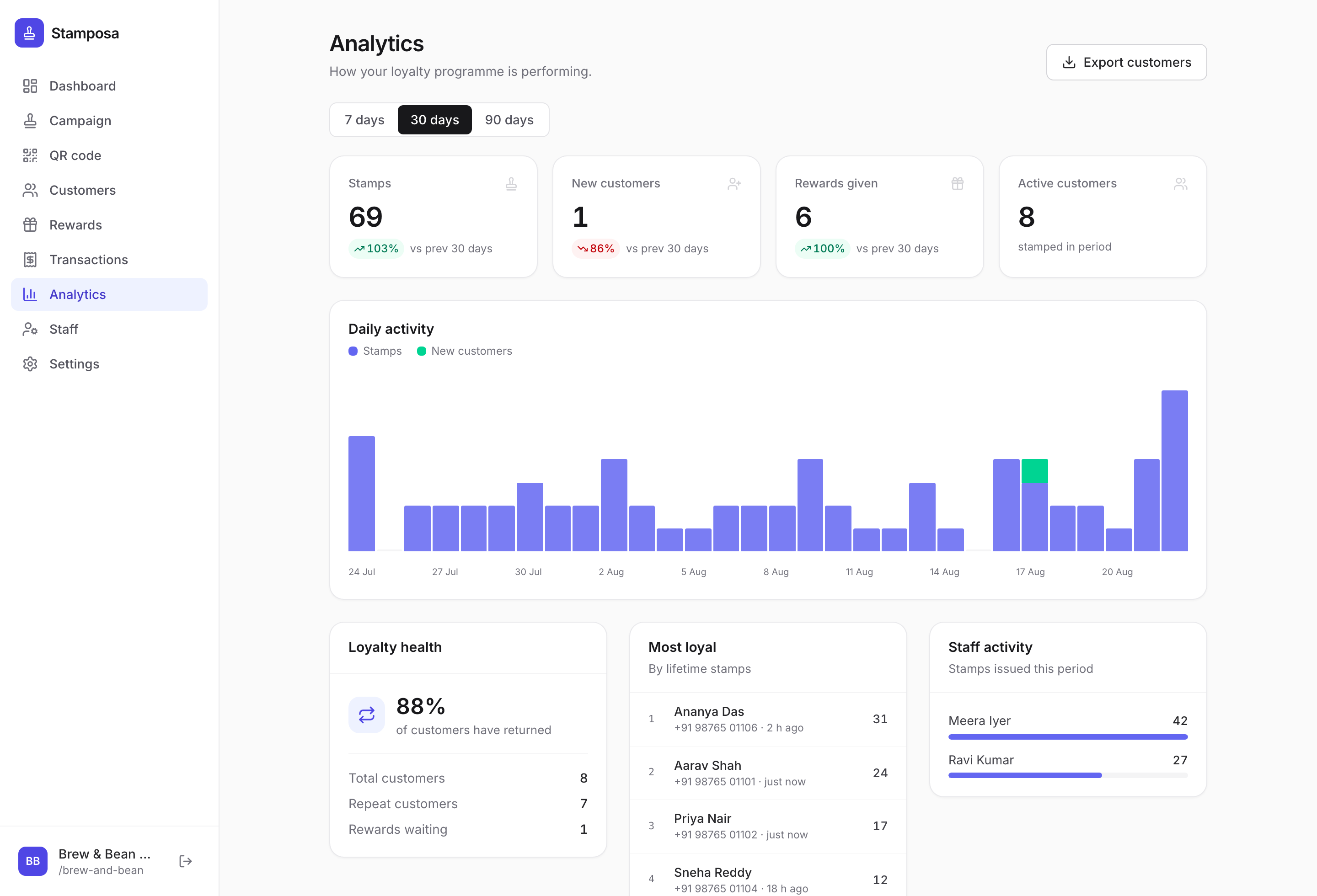Click the Export customers button
The width and height of the screenshot is (1317, 896).
point(1126,62)
